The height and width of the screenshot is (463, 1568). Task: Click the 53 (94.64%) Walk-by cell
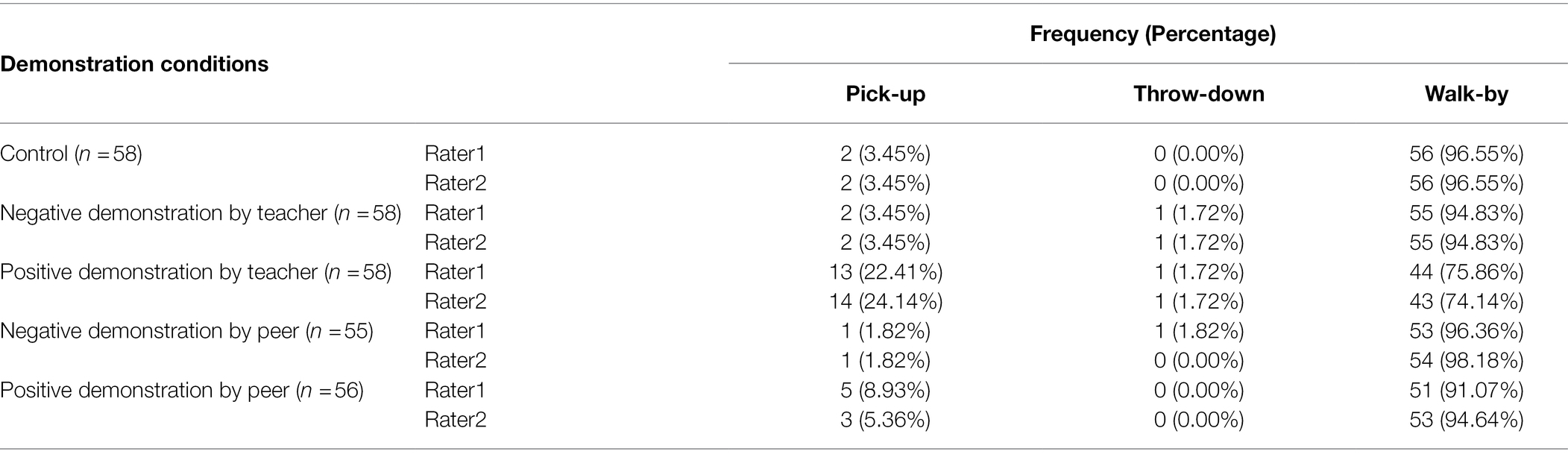pyautogui.click(x=1467, y=420)
